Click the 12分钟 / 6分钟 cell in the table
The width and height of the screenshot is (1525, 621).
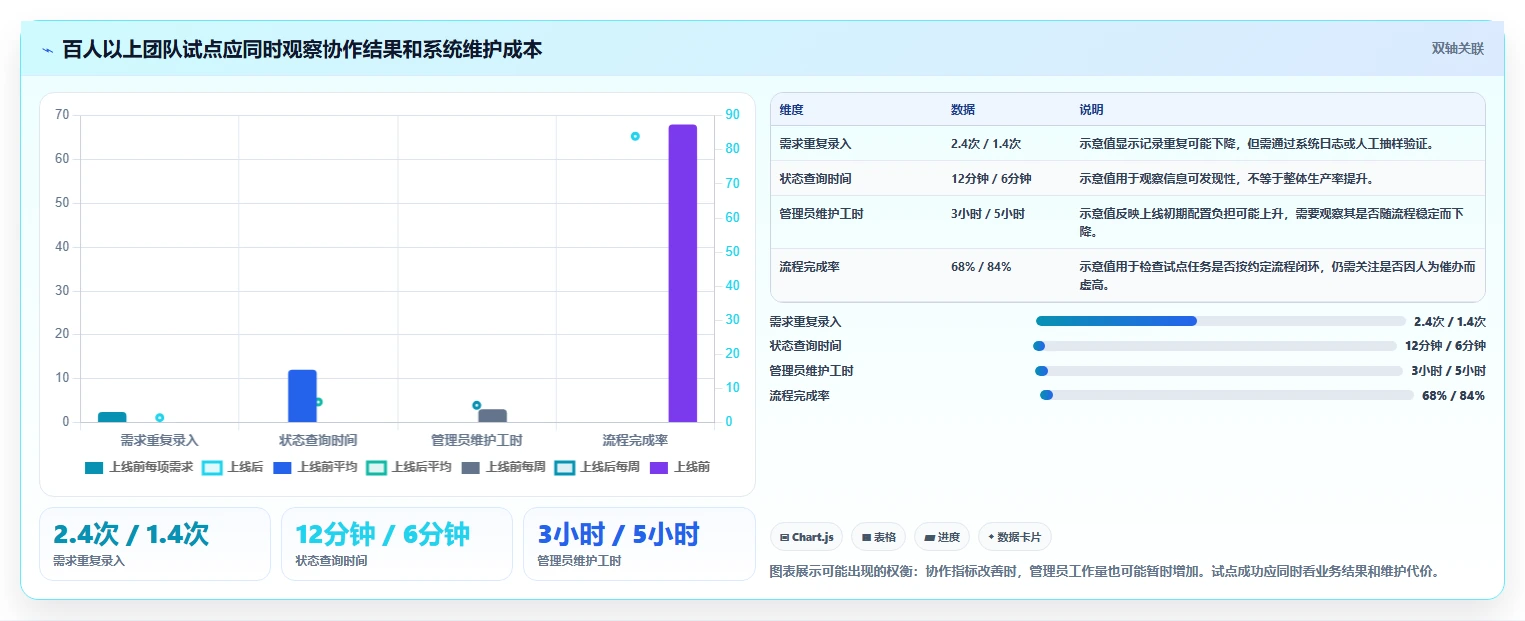pyautogui.click(x=991, y=179)
